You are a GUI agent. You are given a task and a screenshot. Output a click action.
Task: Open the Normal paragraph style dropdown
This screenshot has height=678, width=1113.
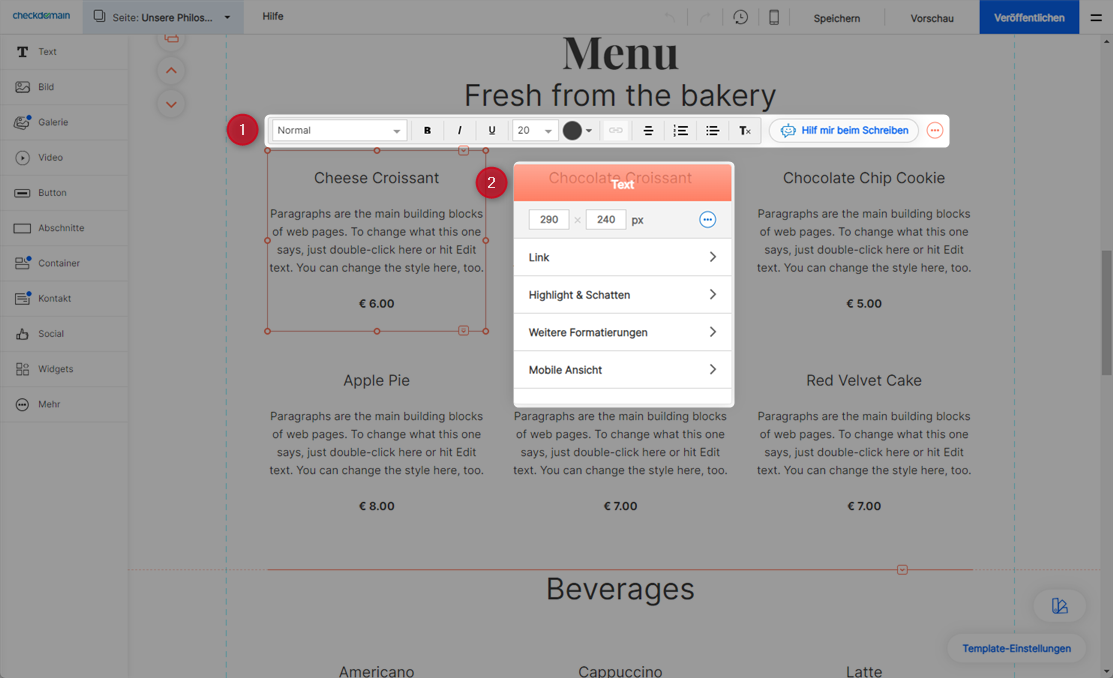pyautogui.click(x=339, y=131)
